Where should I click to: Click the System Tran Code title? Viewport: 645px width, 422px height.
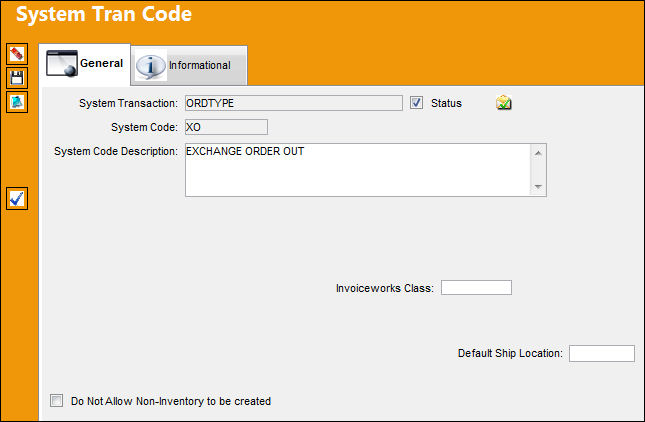(104, 14)
